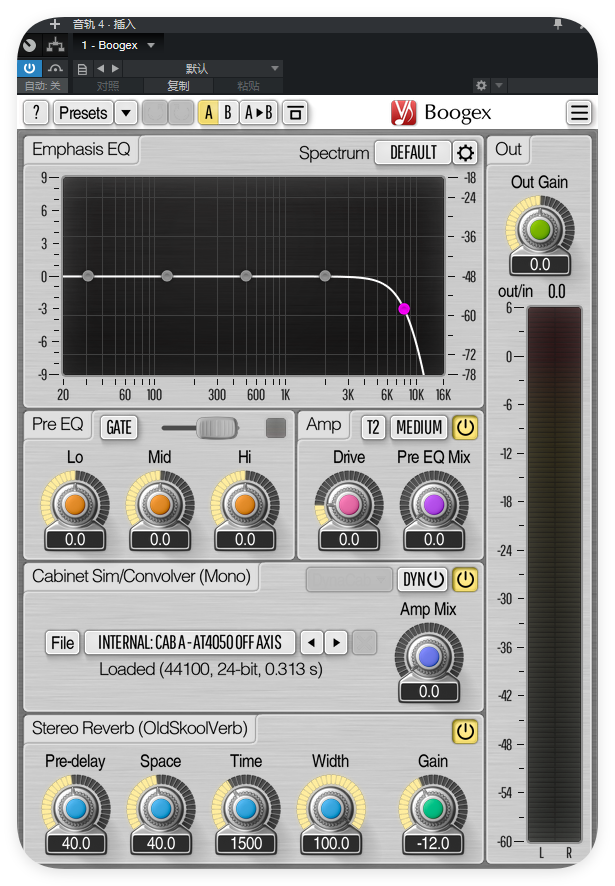Click the reverb Gain knob
The height and width of the screenshot is (886, 615).
point(433,808)
